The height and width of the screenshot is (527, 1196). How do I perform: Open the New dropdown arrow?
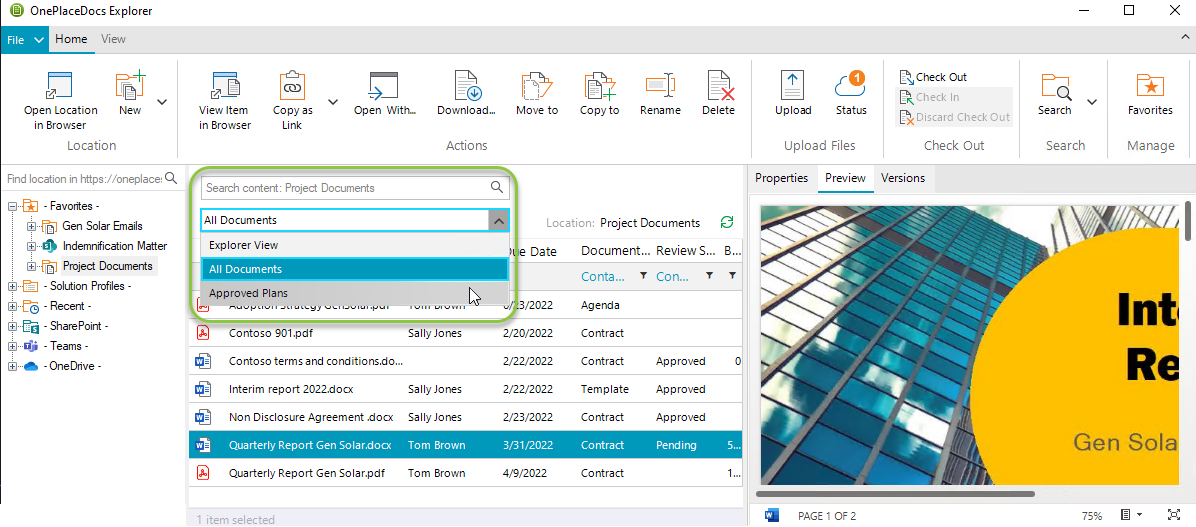162,101
